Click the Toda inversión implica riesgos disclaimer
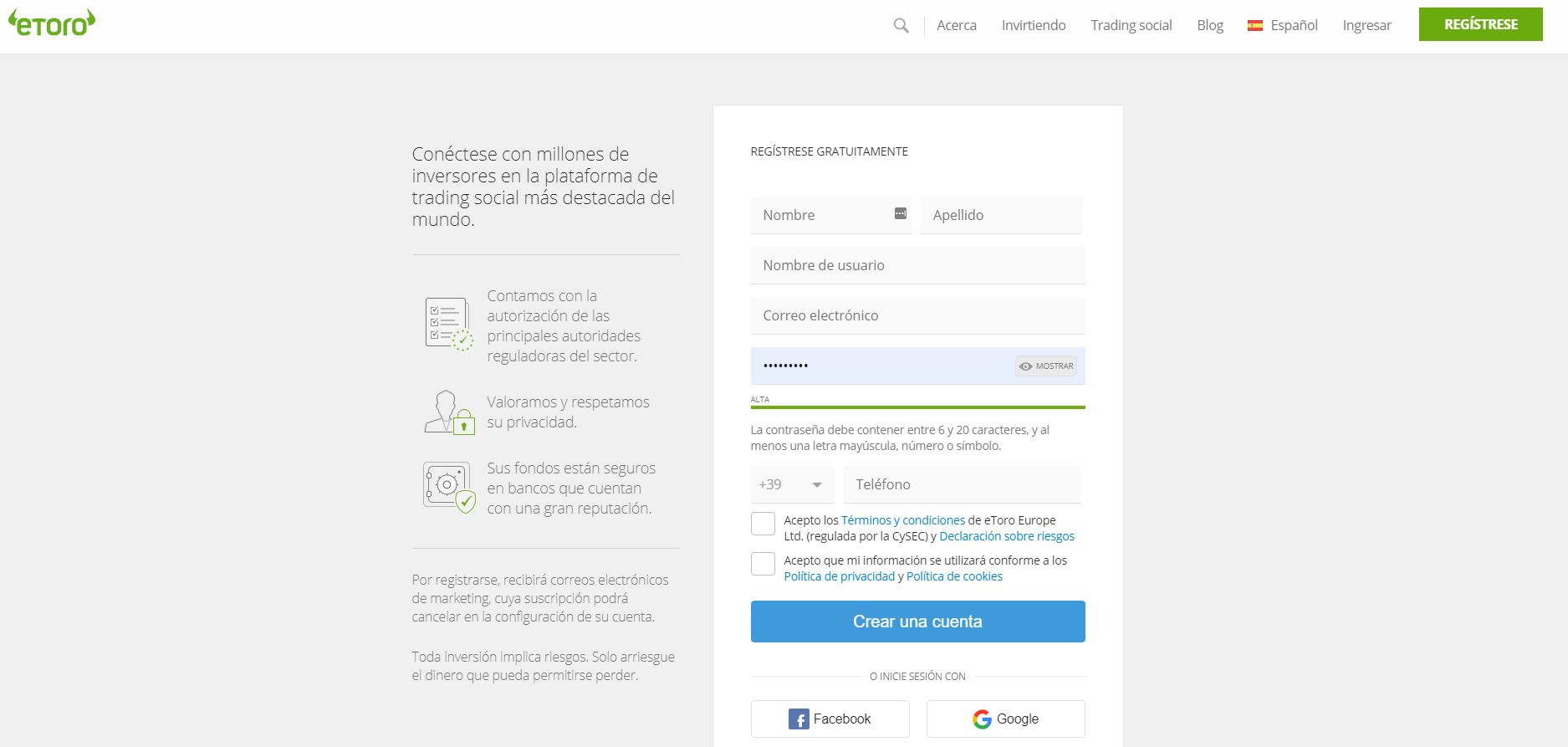This screenshot has height=747, width=1568. [x=543, y=666]
